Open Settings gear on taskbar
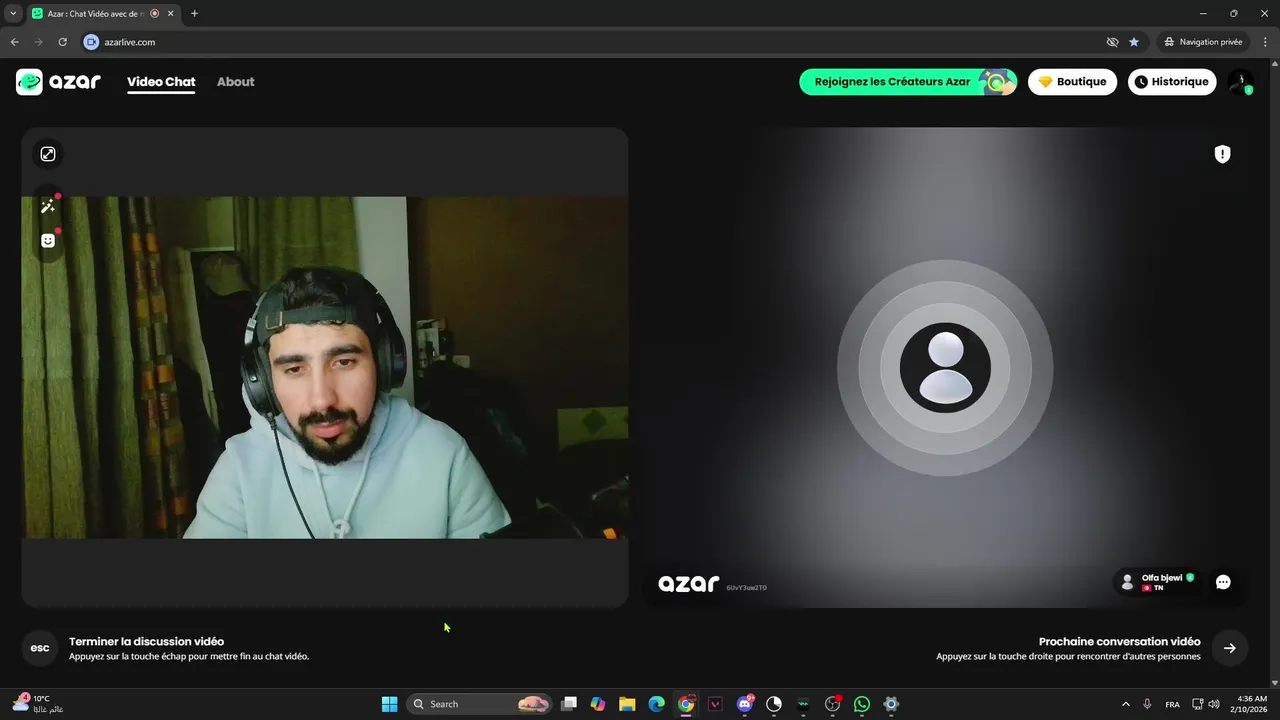1280x720 pixels. tap(891, 704)
